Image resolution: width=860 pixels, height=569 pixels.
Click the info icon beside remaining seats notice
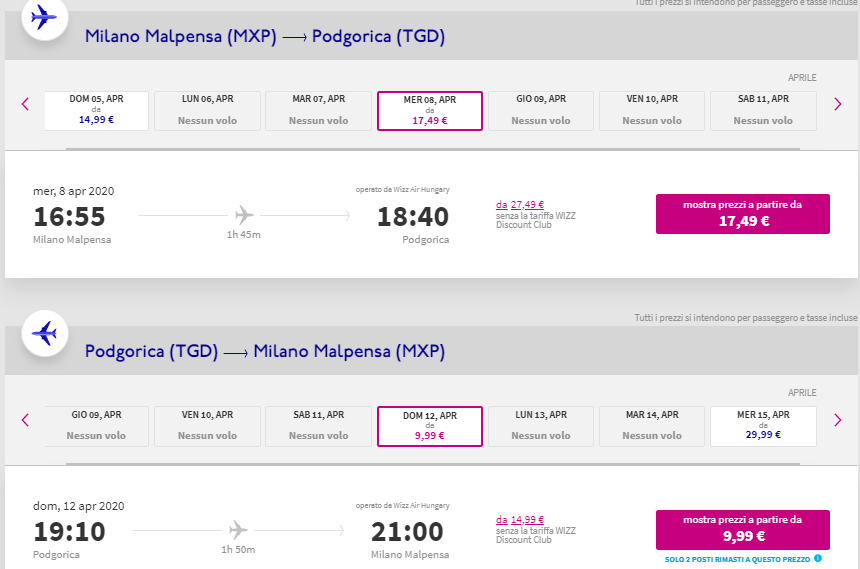click(818, 558)
